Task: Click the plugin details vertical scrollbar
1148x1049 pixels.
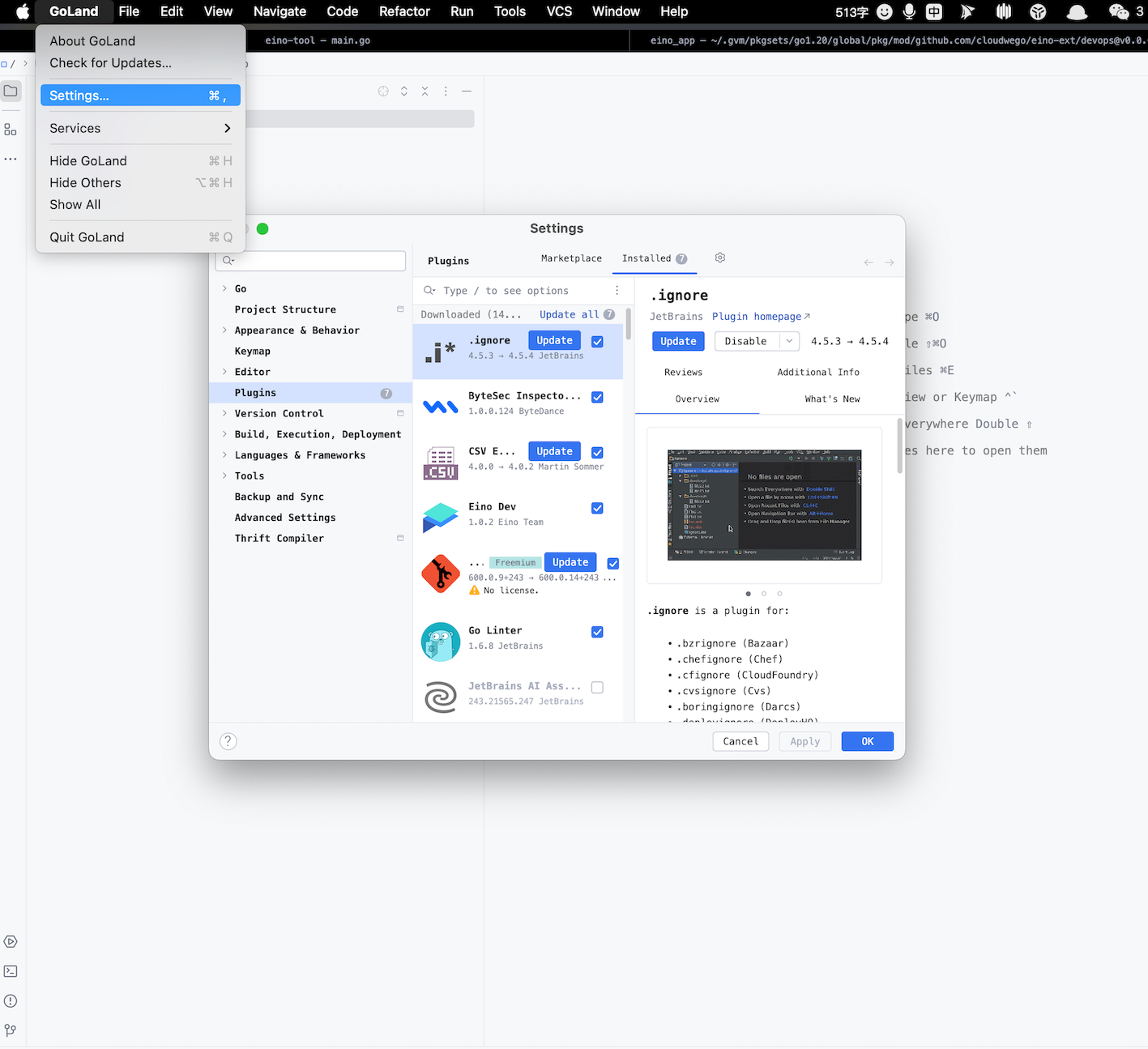Action: tap(899, 446)
